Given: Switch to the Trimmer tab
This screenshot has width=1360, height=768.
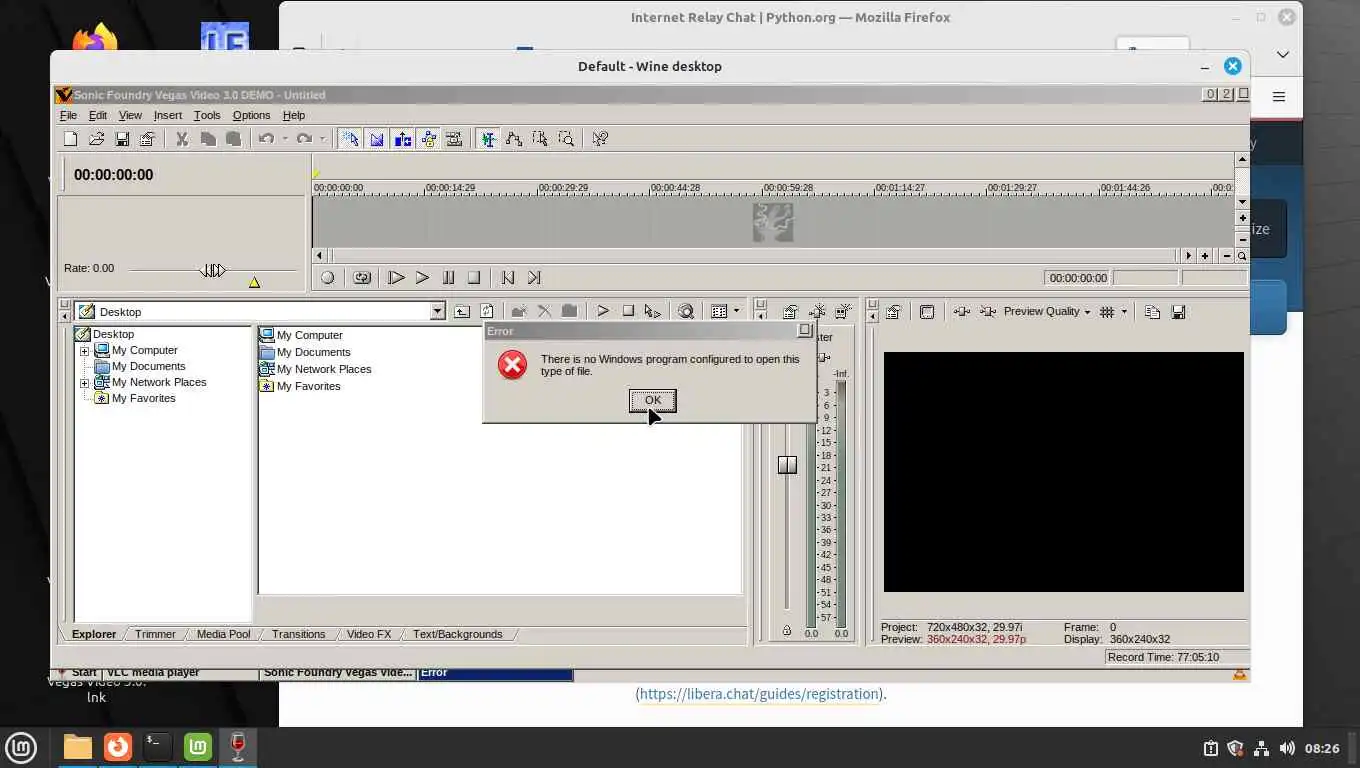Looking at the screenshot, I should click(x=155, y=634).
